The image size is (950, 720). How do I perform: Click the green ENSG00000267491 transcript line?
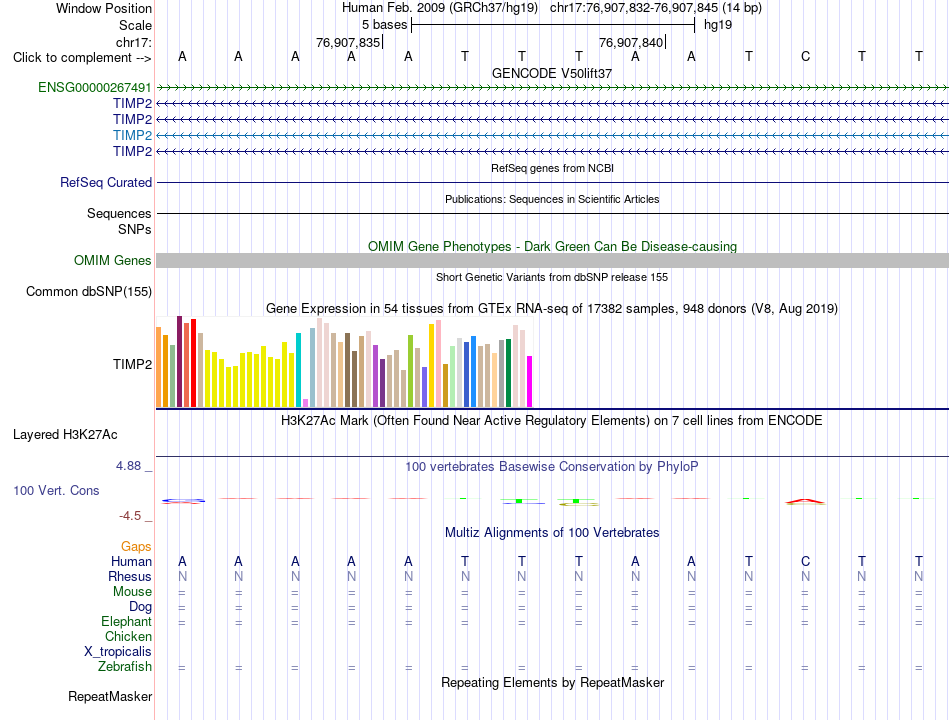(552, 88)
